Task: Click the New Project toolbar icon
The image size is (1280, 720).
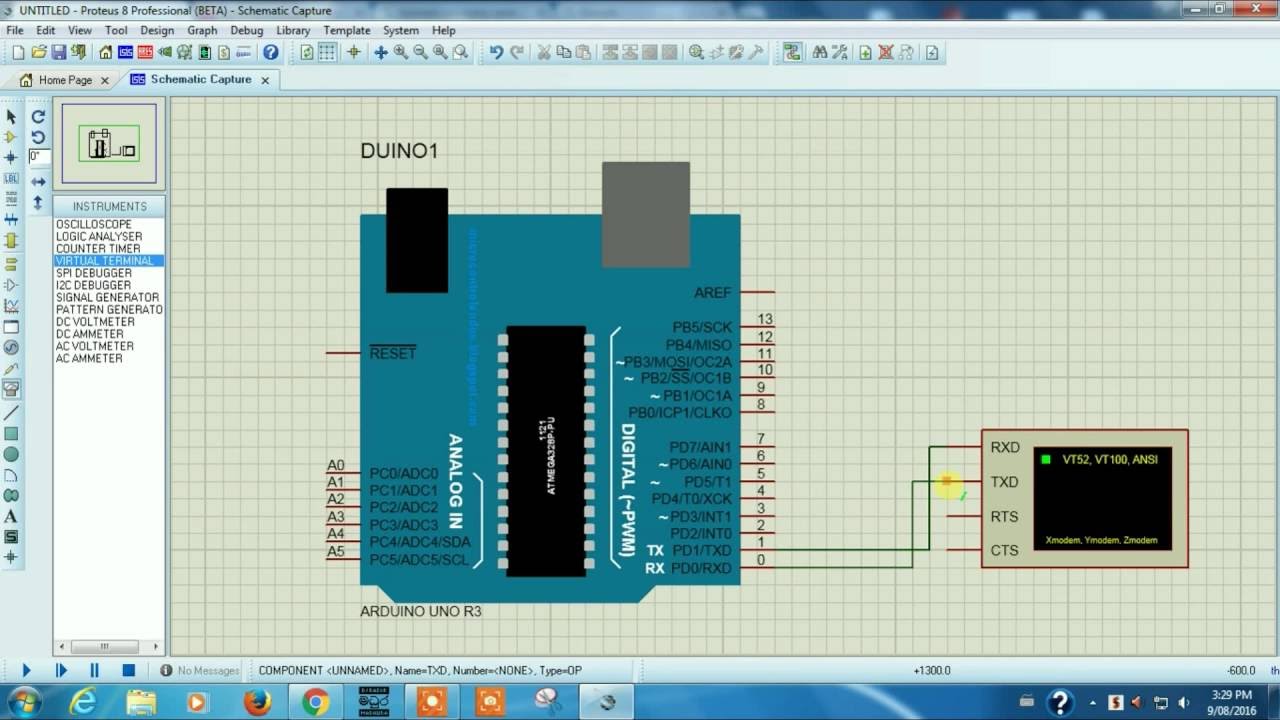Action: pos(18,52)
